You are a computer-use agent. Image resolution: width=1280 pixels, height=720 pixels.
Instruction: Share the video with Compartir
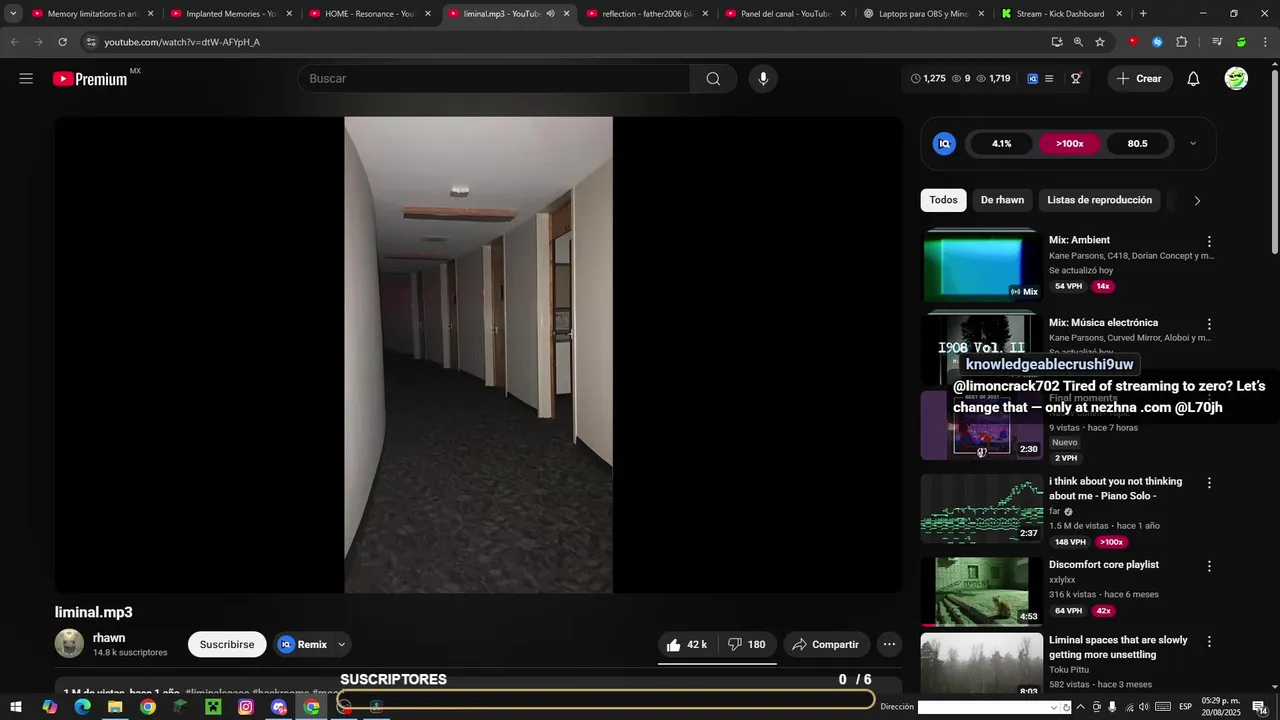coord(826,645)
